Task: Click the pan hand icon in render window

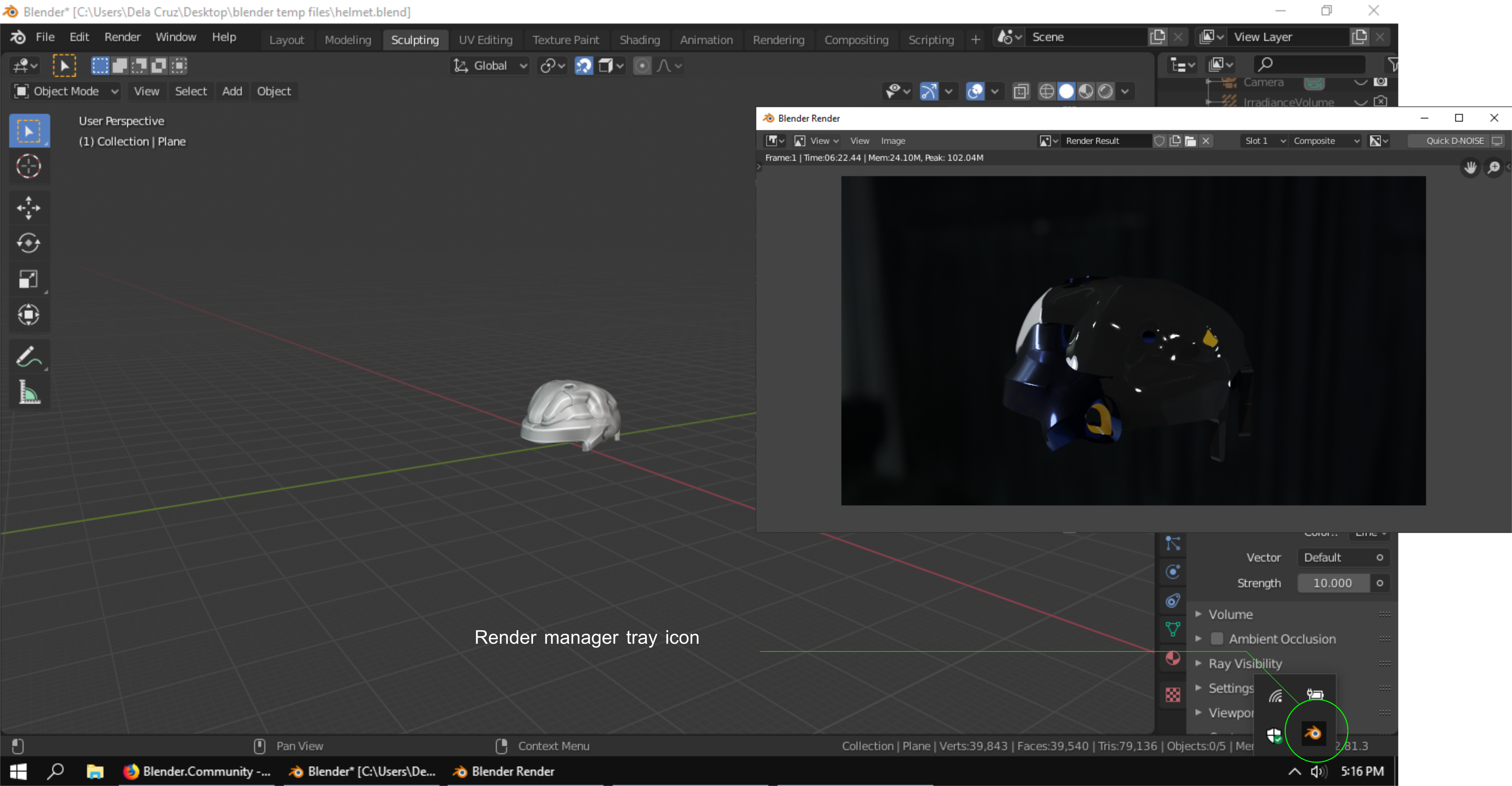Action: 1470,168
